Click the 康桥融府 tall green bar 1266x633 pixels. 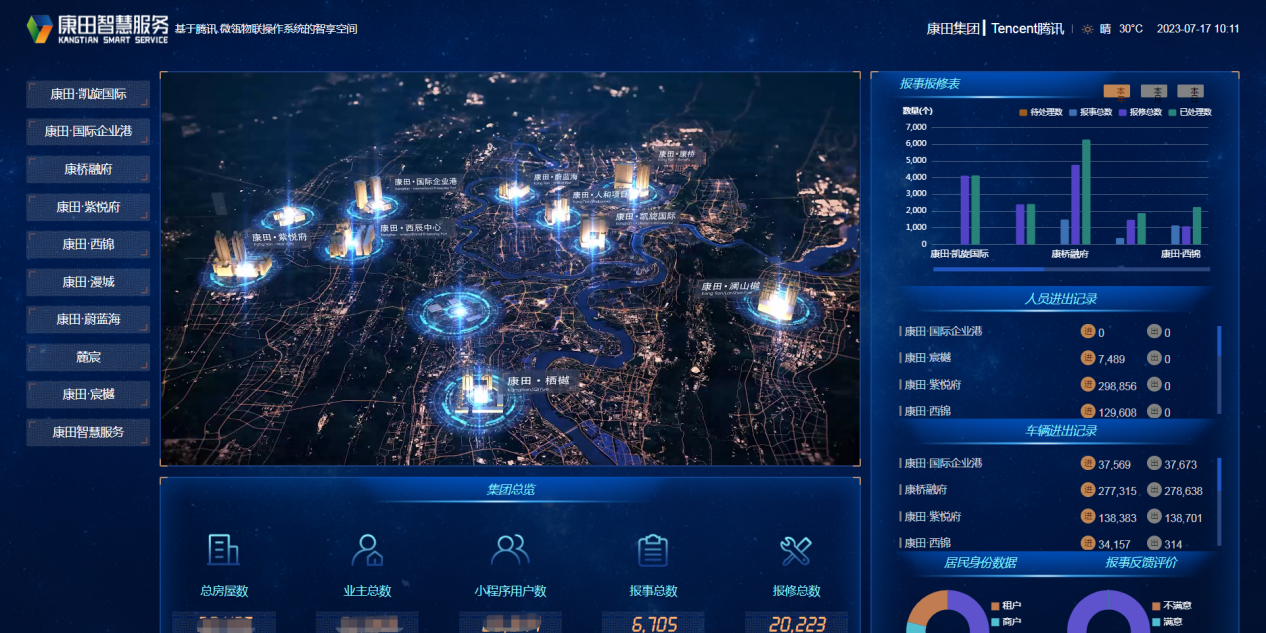1086,192
